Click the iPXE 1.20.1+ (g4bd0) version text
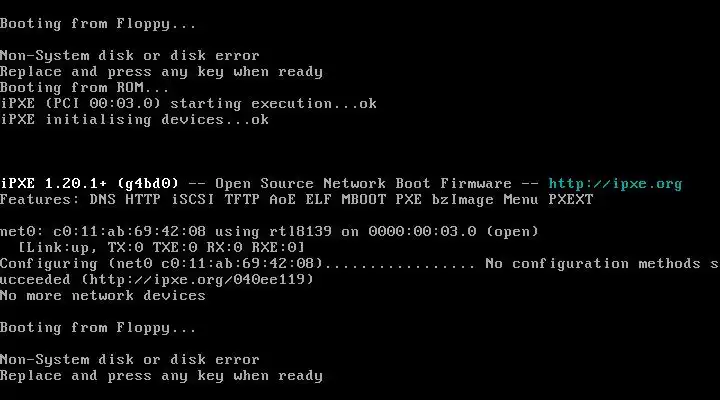This screenshot has height=400, width=720. [x=89, y=184]
